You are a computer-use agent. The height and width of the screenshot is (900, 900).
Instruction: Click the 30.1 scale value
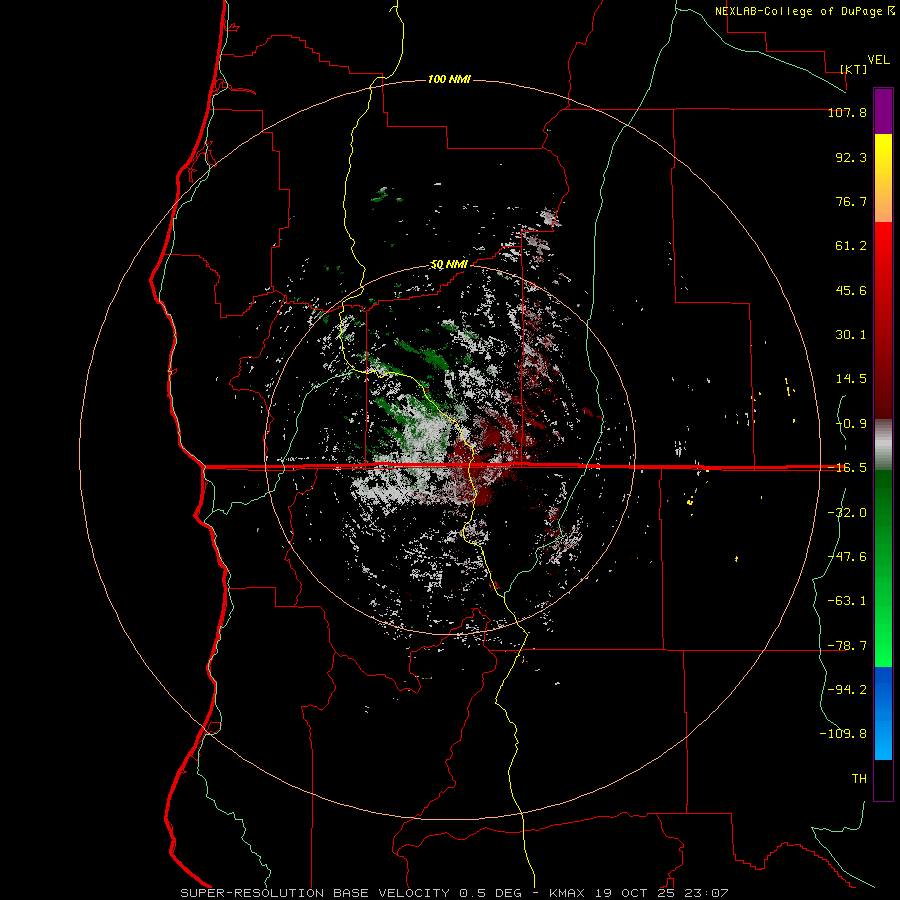[x=851, y=335]
